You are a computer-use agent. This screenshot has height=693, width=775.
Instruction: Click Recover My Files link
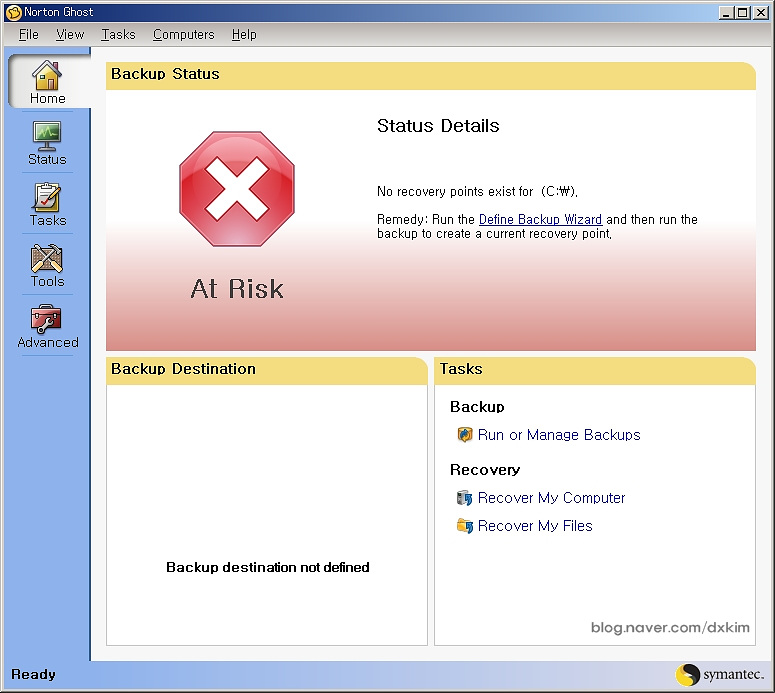(535, 526)
